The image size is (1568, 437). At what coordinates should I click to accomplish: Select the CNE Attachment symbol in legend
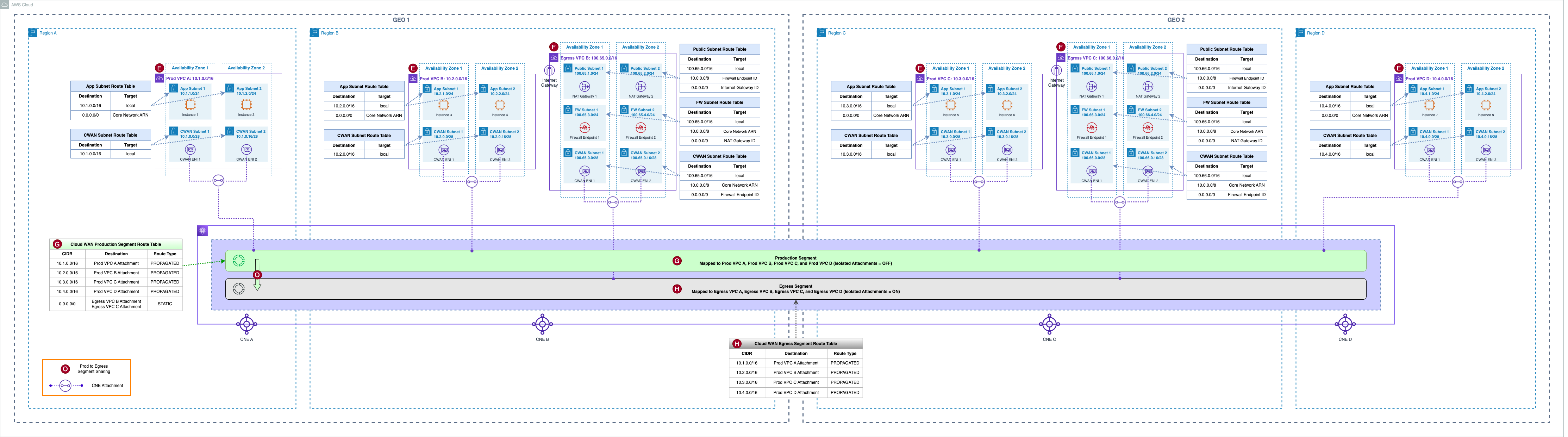point(66,386)
